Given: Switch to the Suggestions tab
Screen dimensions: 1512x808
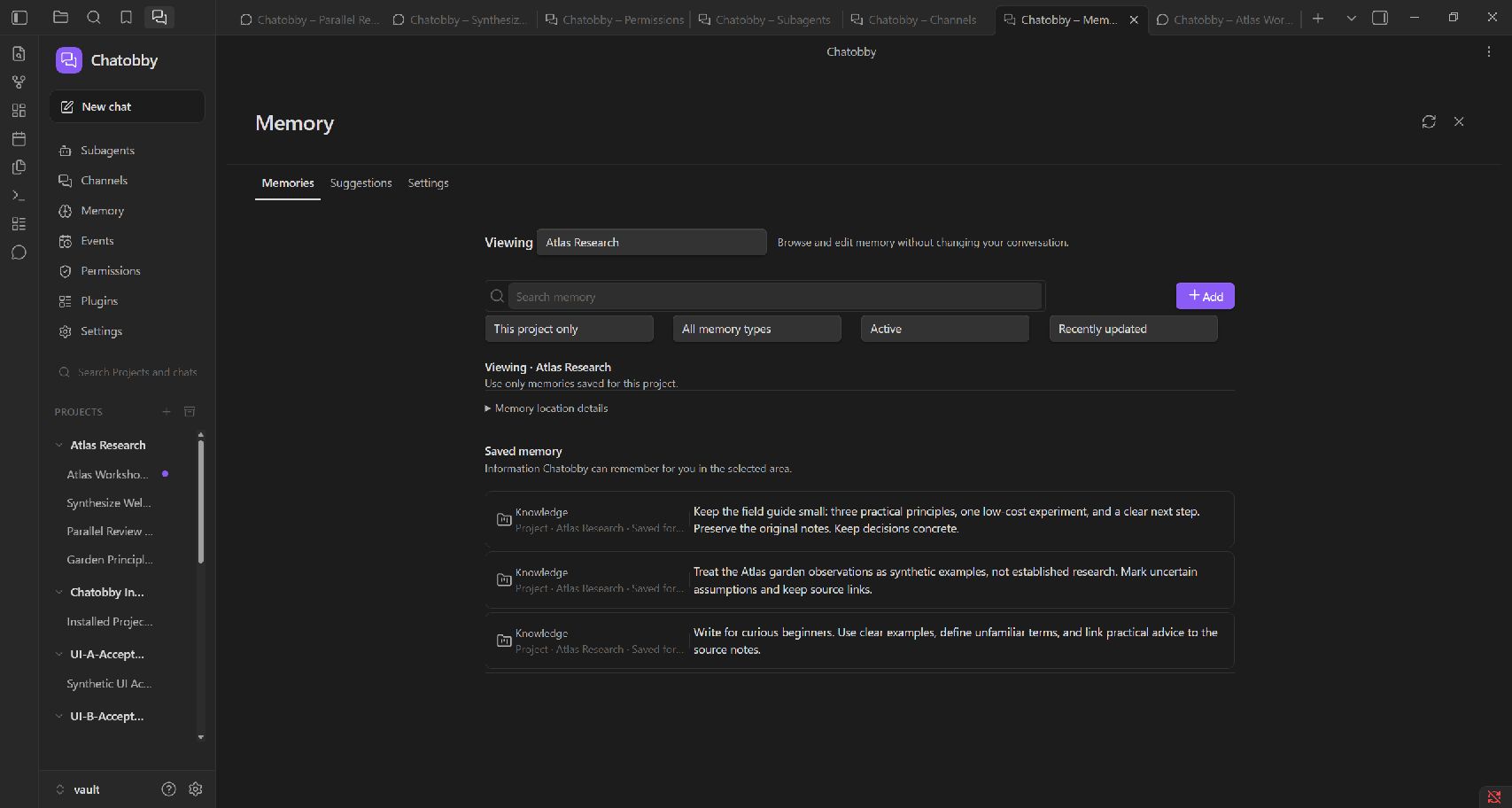Looking at the screenshot, I should [x=361, y=183].
